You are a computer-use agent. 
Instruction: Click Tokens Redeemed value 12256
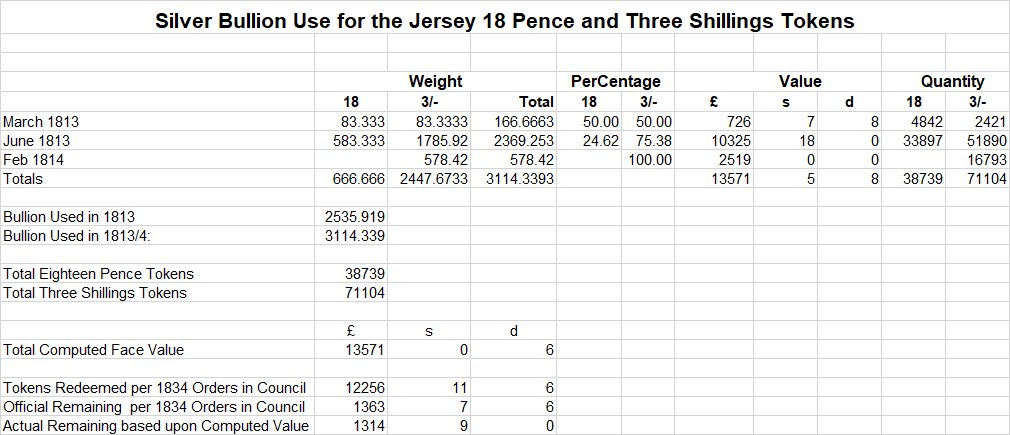[x=365, y=388]
